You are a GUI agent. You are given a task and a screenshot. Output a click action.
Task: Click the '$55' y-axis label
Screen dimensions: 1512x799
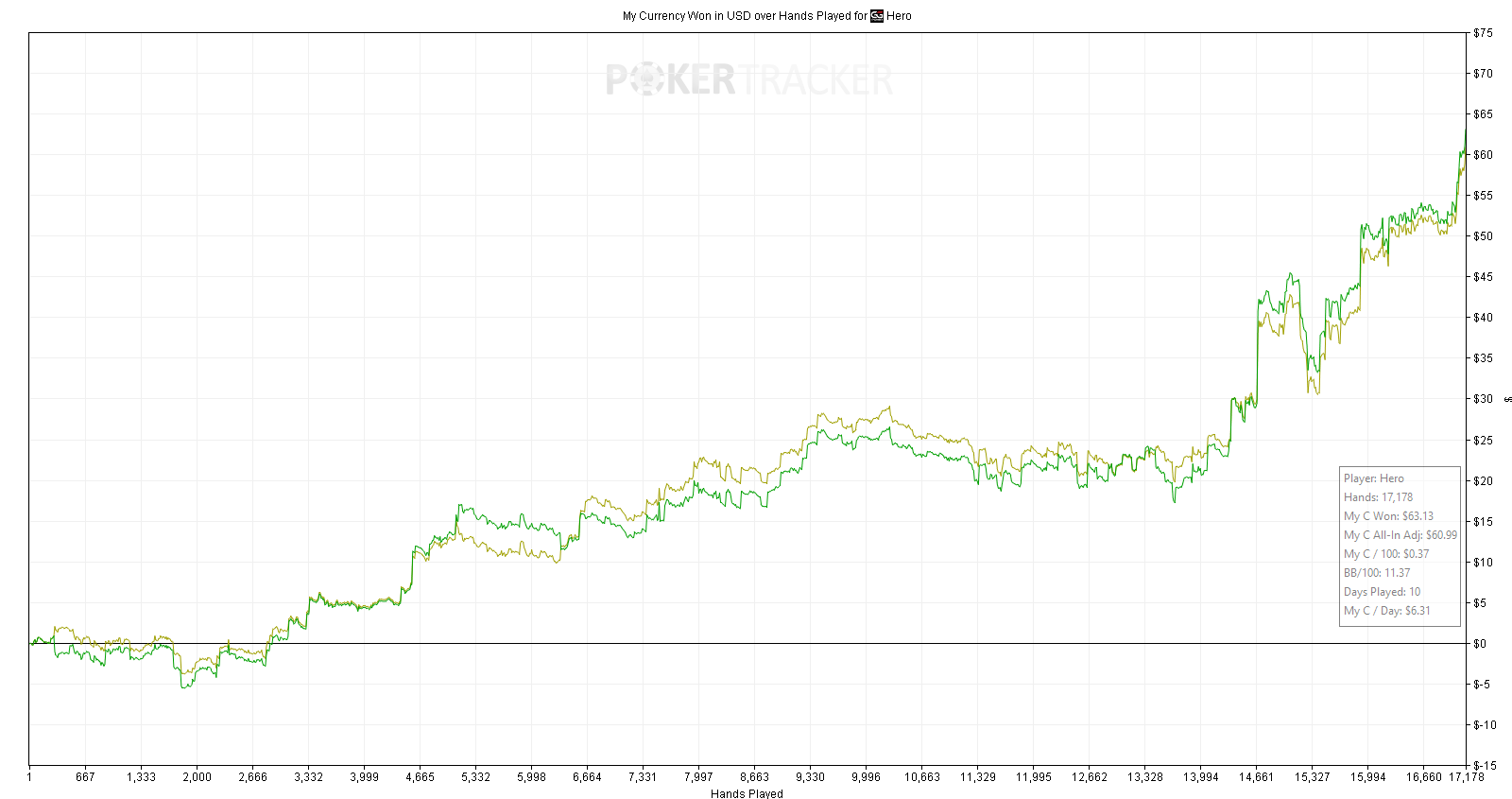[x=1483, y=196]
